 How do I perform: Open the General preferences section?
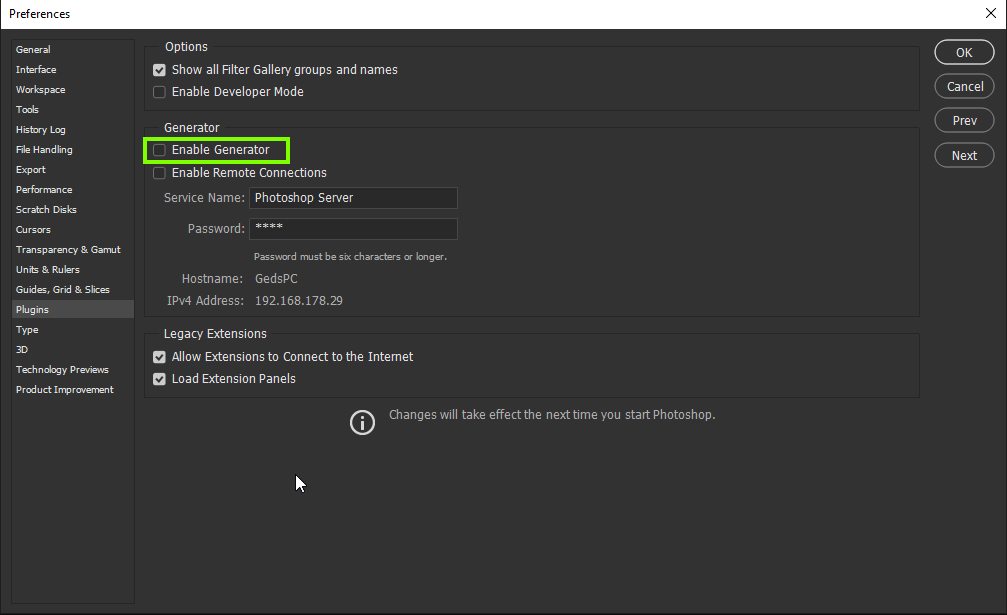(33, 49)
